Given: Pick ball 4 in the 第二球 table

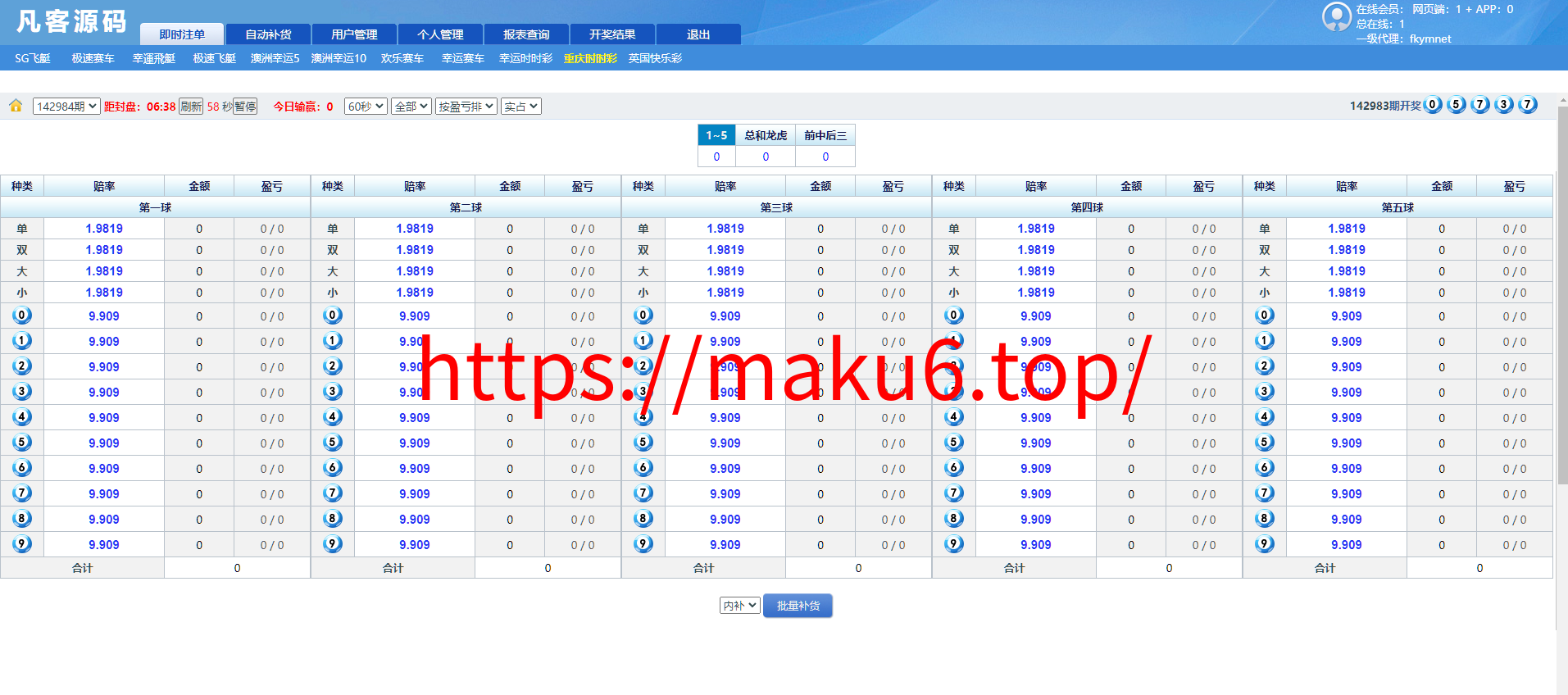Looking at the screenshot, I should tap(333, 417).
